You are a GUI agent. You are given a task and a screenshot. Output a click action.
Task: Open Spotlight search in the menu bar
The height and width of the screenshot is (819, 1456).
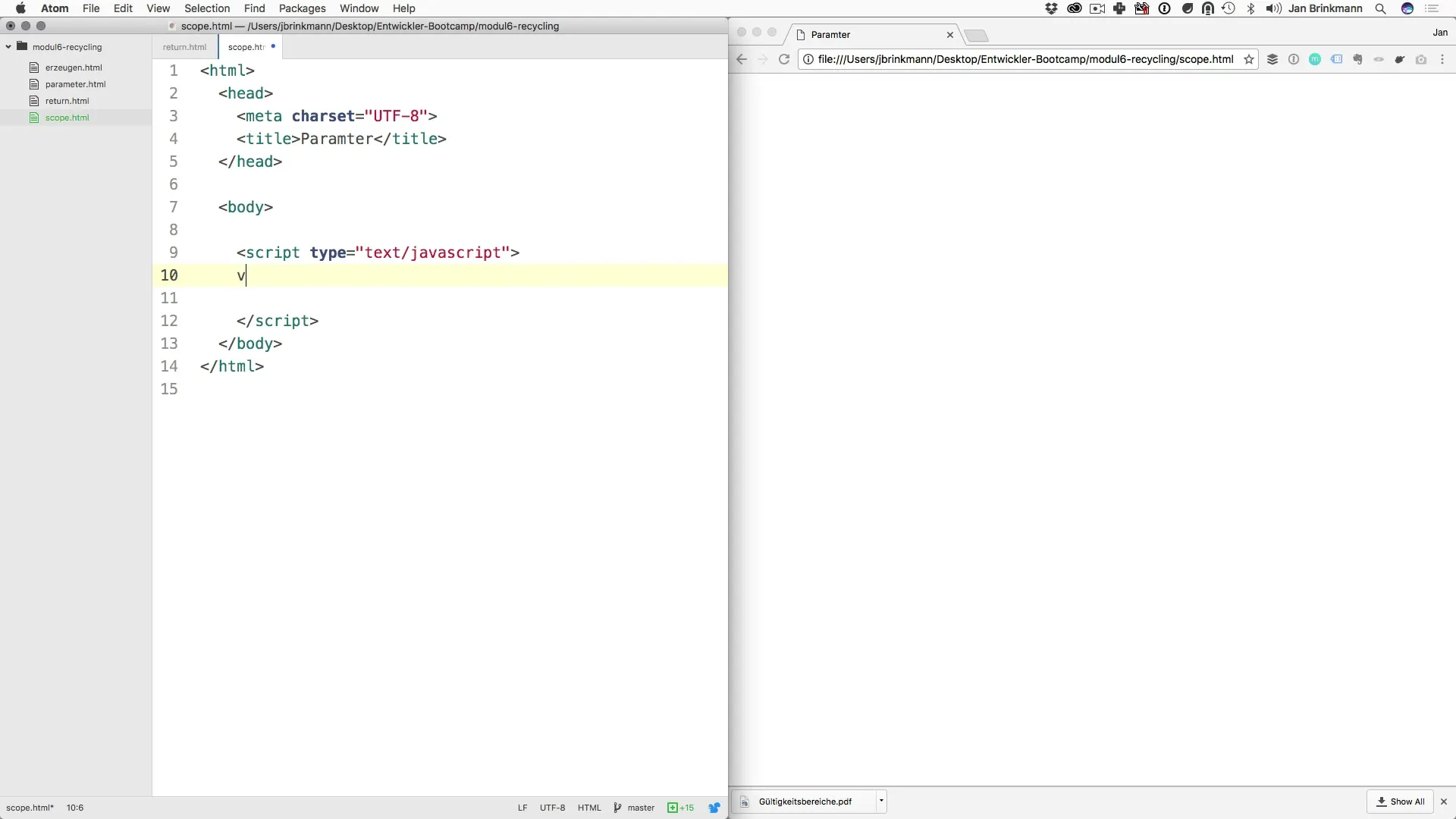(1381, 8)
